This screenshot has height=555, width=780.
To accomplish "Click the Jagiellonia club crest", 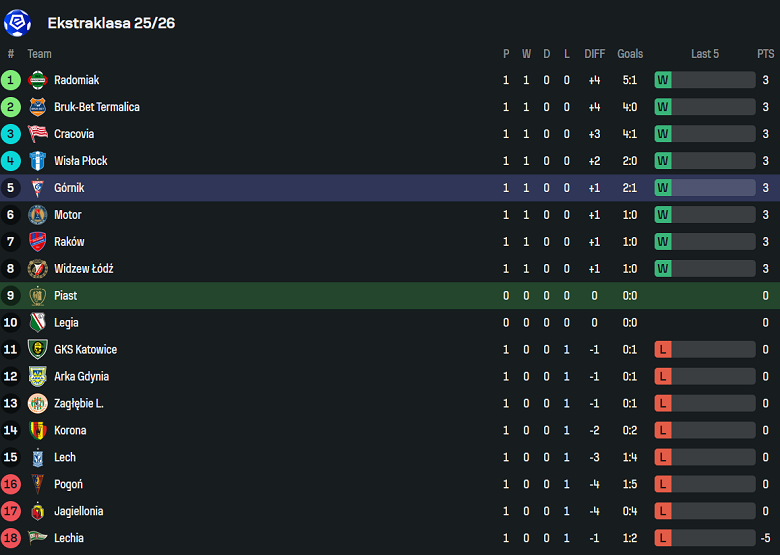I will [x=38, y=512].
